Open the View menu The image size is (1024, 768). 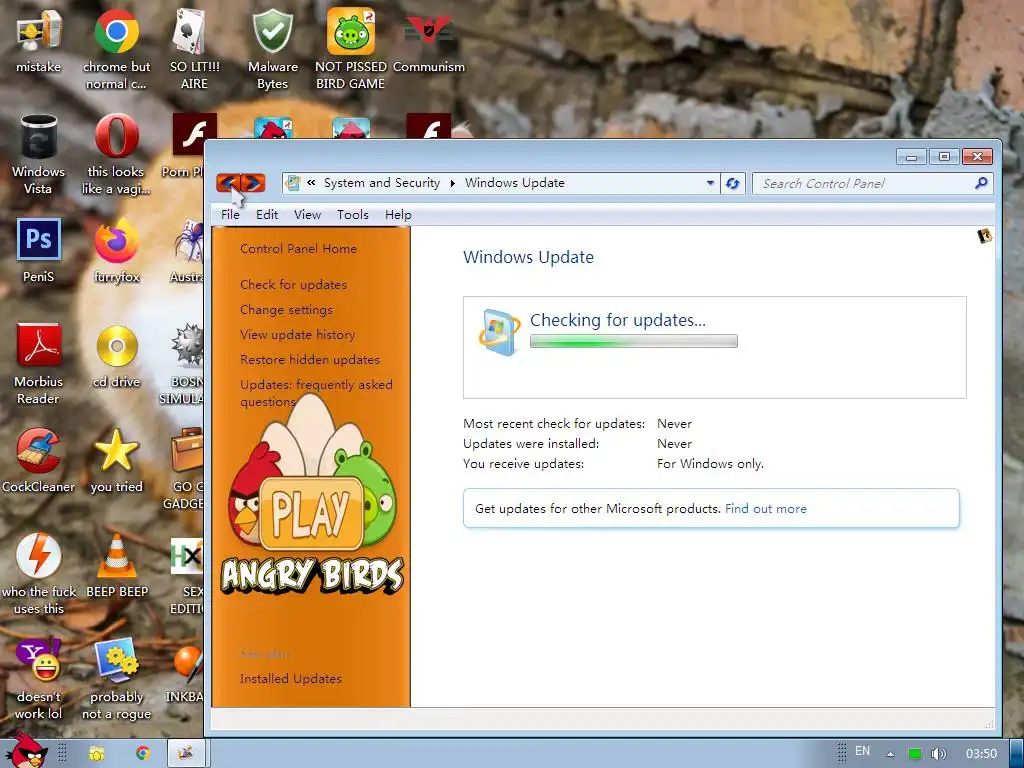307,215
